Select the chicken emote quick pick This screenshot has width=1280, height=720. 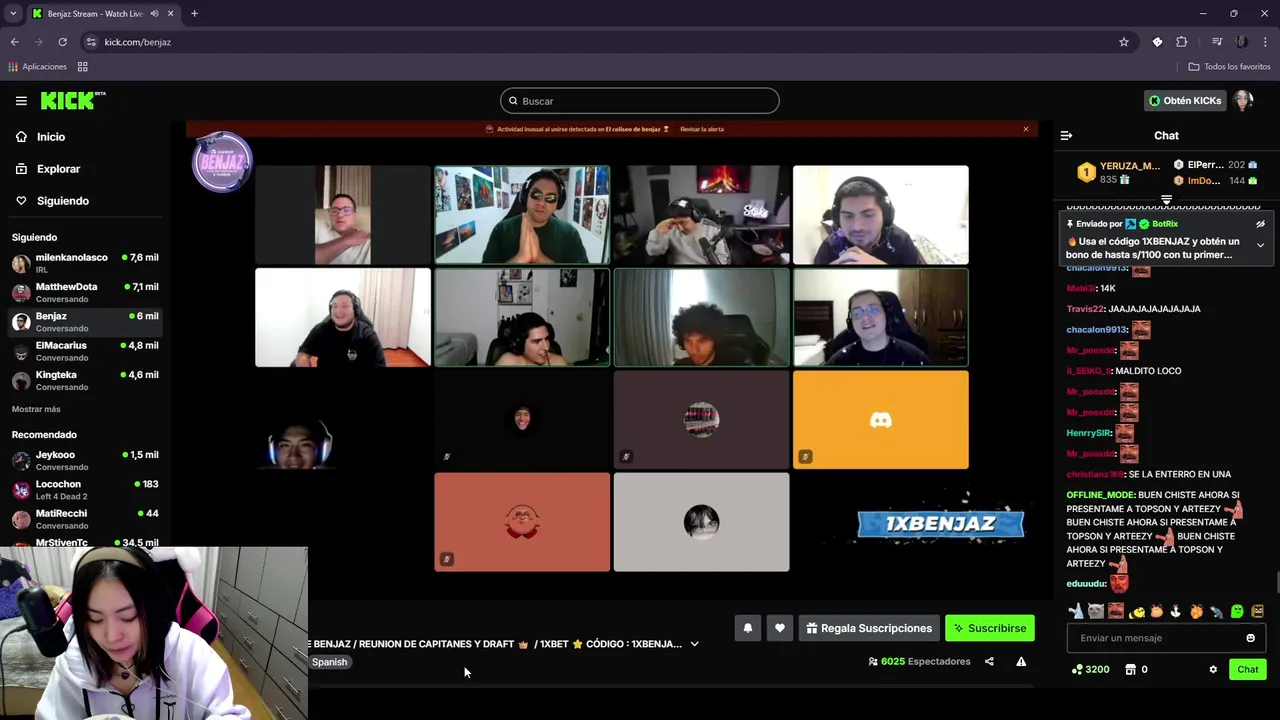1176,611
